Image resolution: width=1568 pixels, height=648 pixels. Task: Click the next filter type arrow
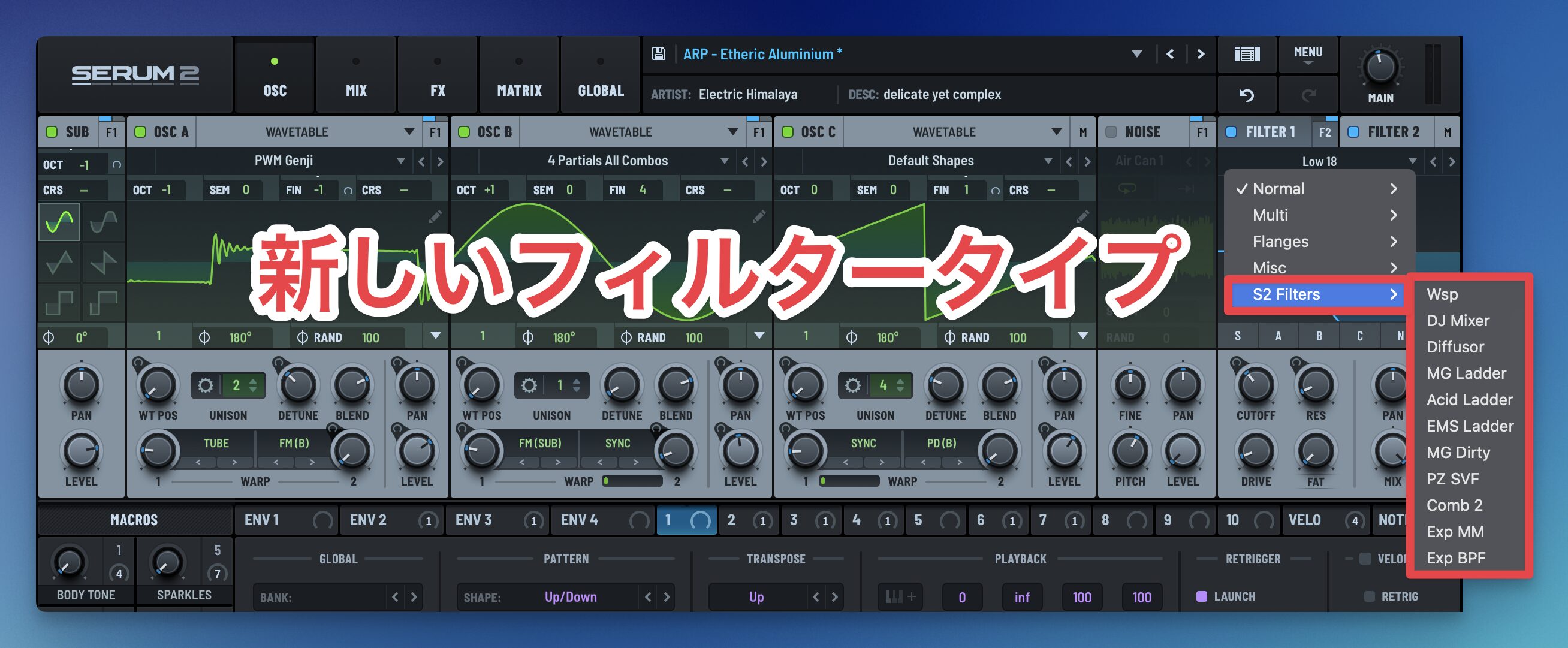coord(1452,161)
